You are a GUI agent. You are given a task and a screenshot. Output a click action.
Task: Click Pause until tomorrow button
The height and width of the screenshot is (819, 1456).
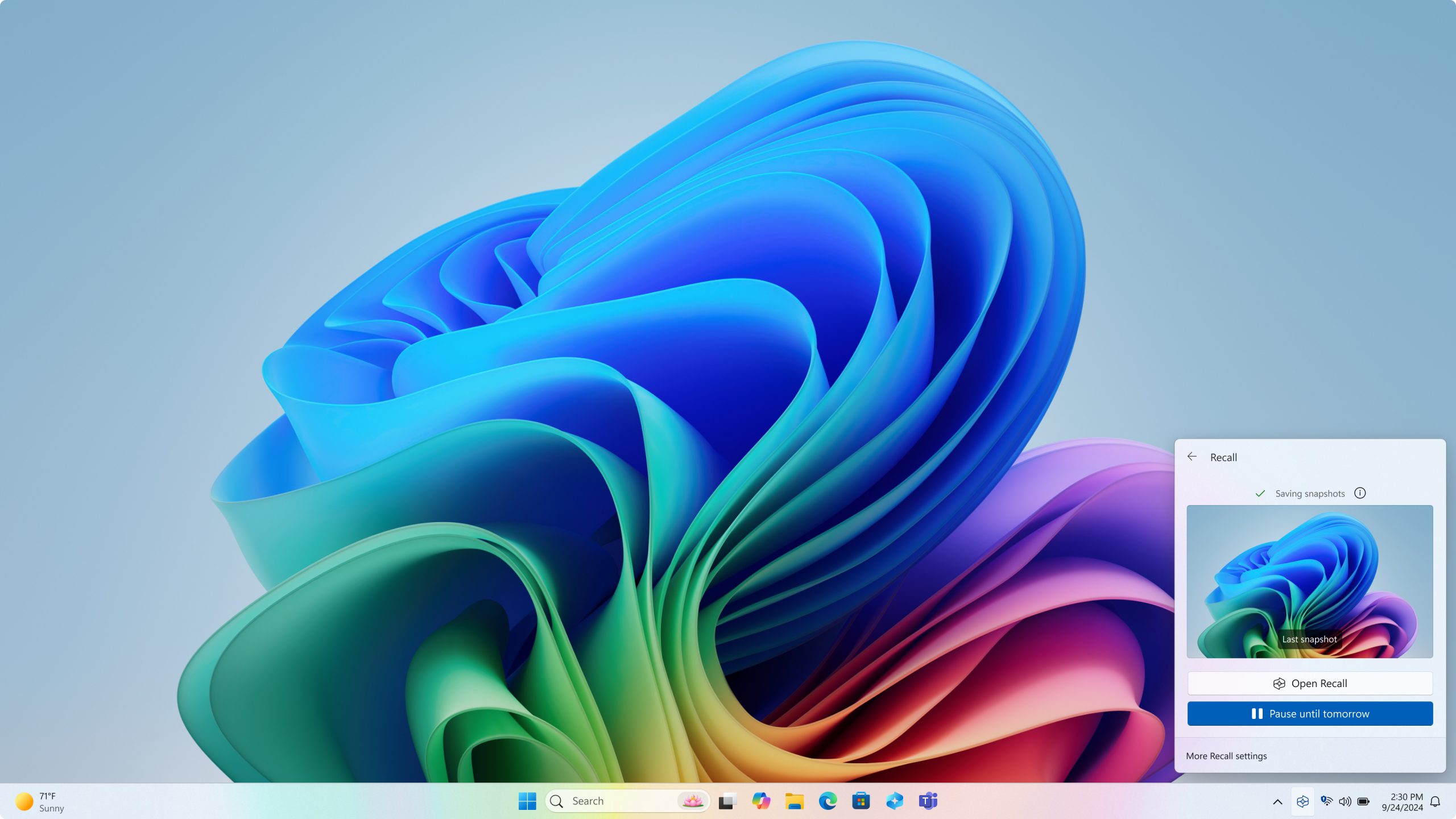[1310, 713]
